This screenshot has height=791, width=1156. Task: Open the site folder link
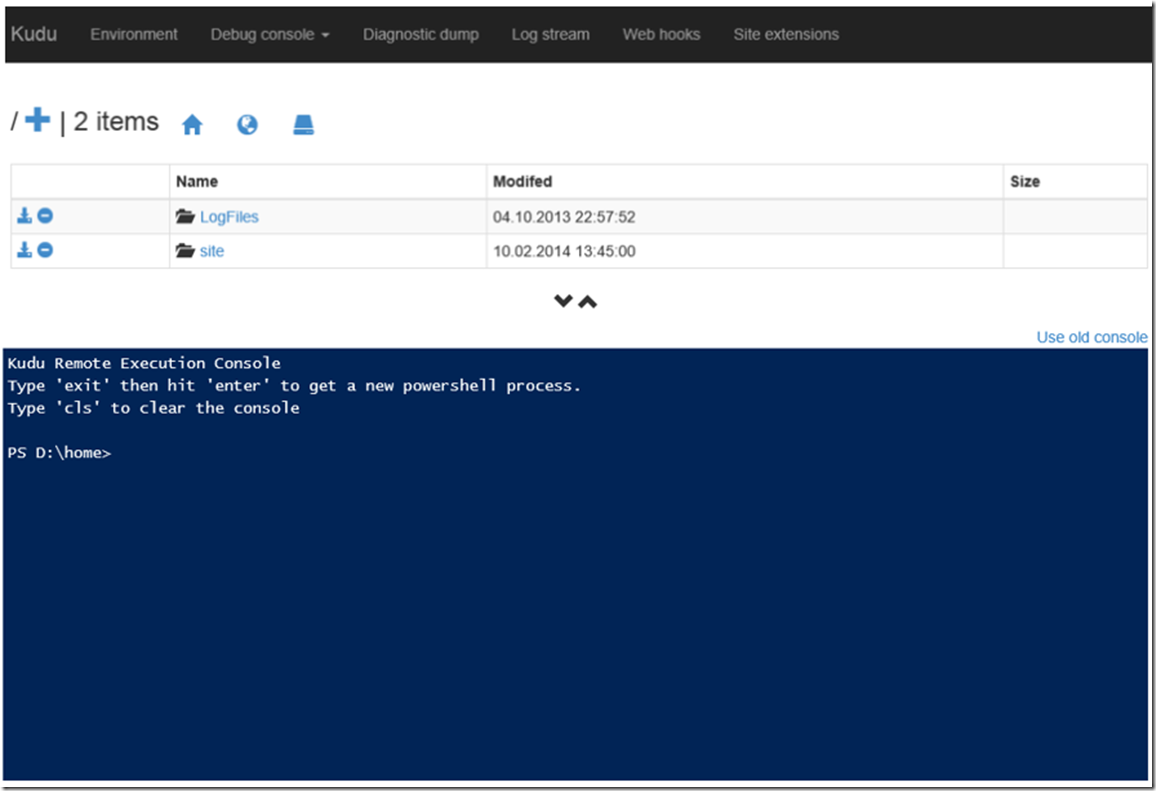tap(212, 251)
